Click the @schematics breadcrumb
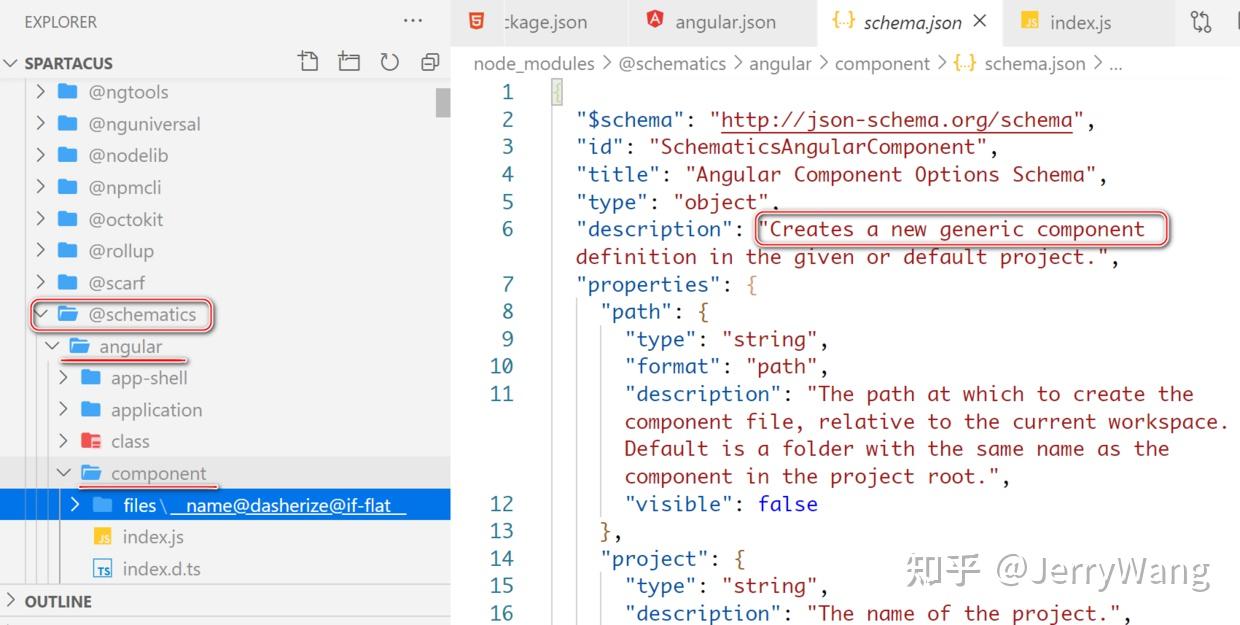The width and height of the screenshot is (1240, 625). click(x=672, y=63)
